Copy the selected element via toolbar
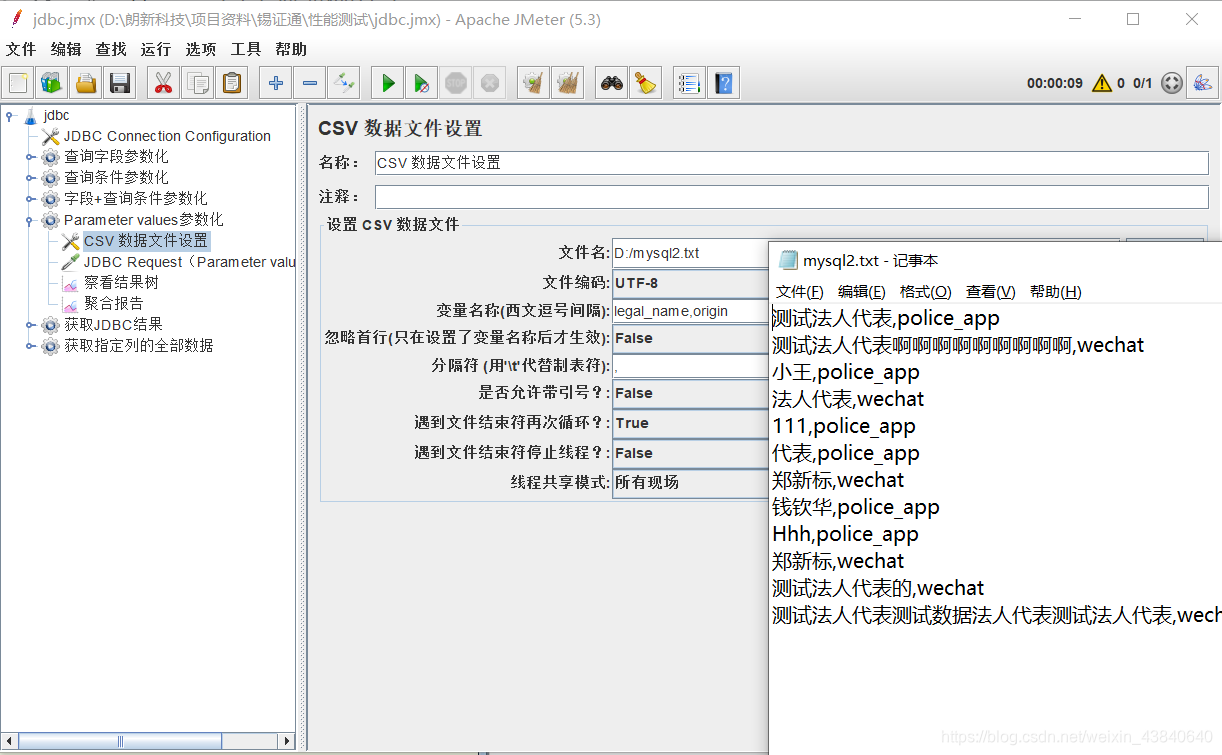1222x755 pixels. (x=198, y=83)
